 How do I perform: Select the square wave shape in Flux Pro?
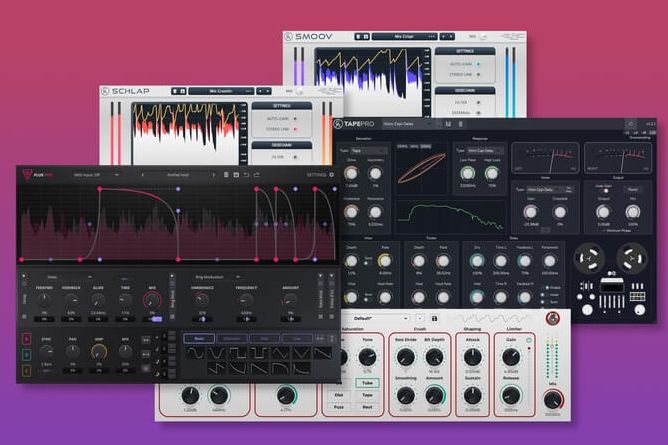tap(238, 353)
